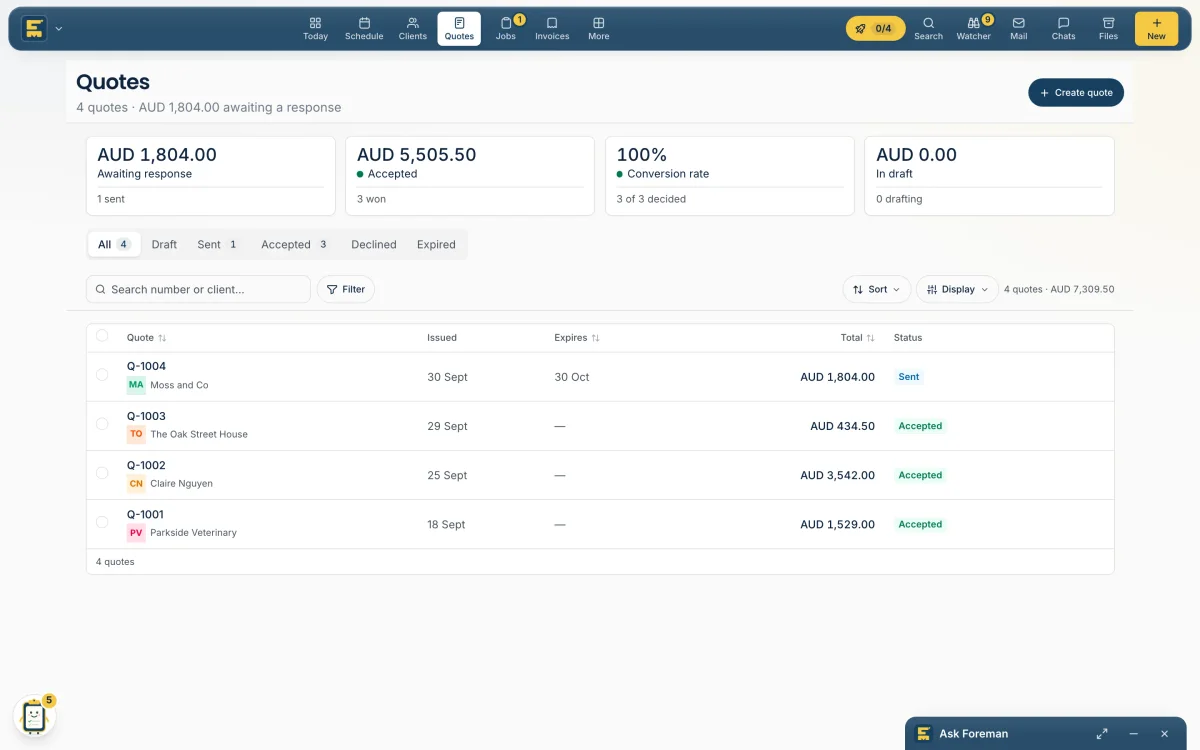This screenshot has width=1200, height=750.
Task: Open the Sort dropdown
Action: (x=877, y=289)
